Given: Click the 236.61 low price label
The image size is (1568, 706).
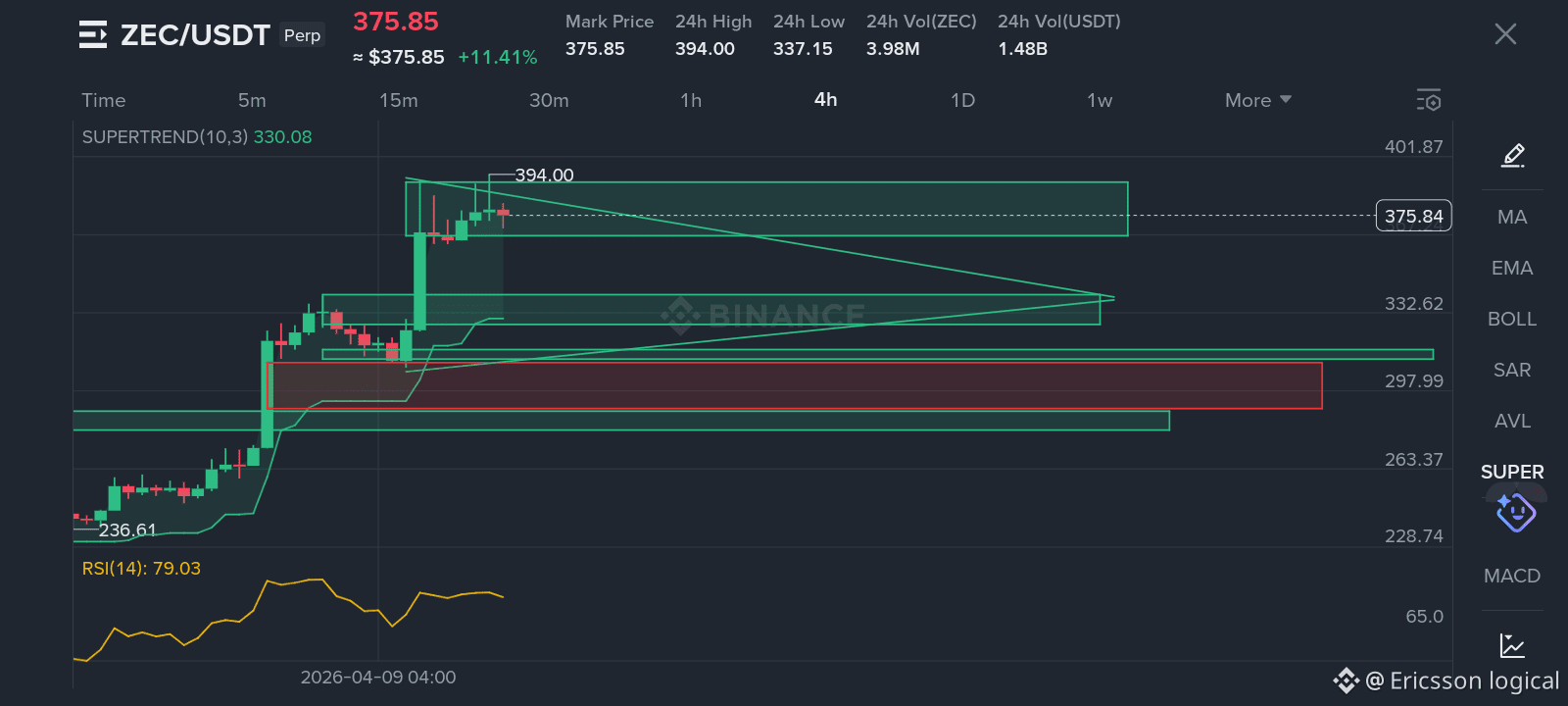Looking at the screenshot, I should (127, 530).
